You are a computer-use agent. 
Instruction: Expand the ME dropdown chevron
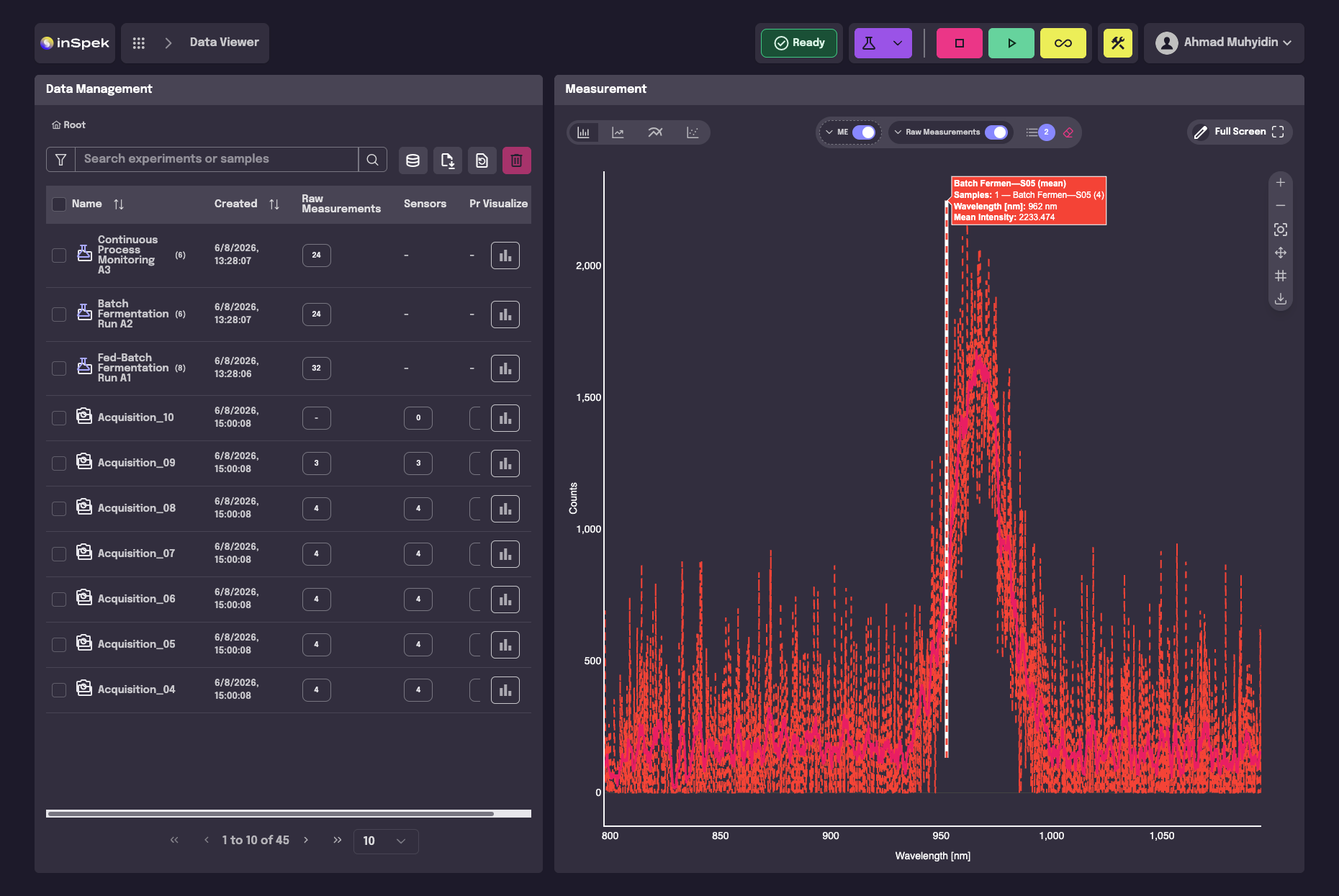coord(829,132)
